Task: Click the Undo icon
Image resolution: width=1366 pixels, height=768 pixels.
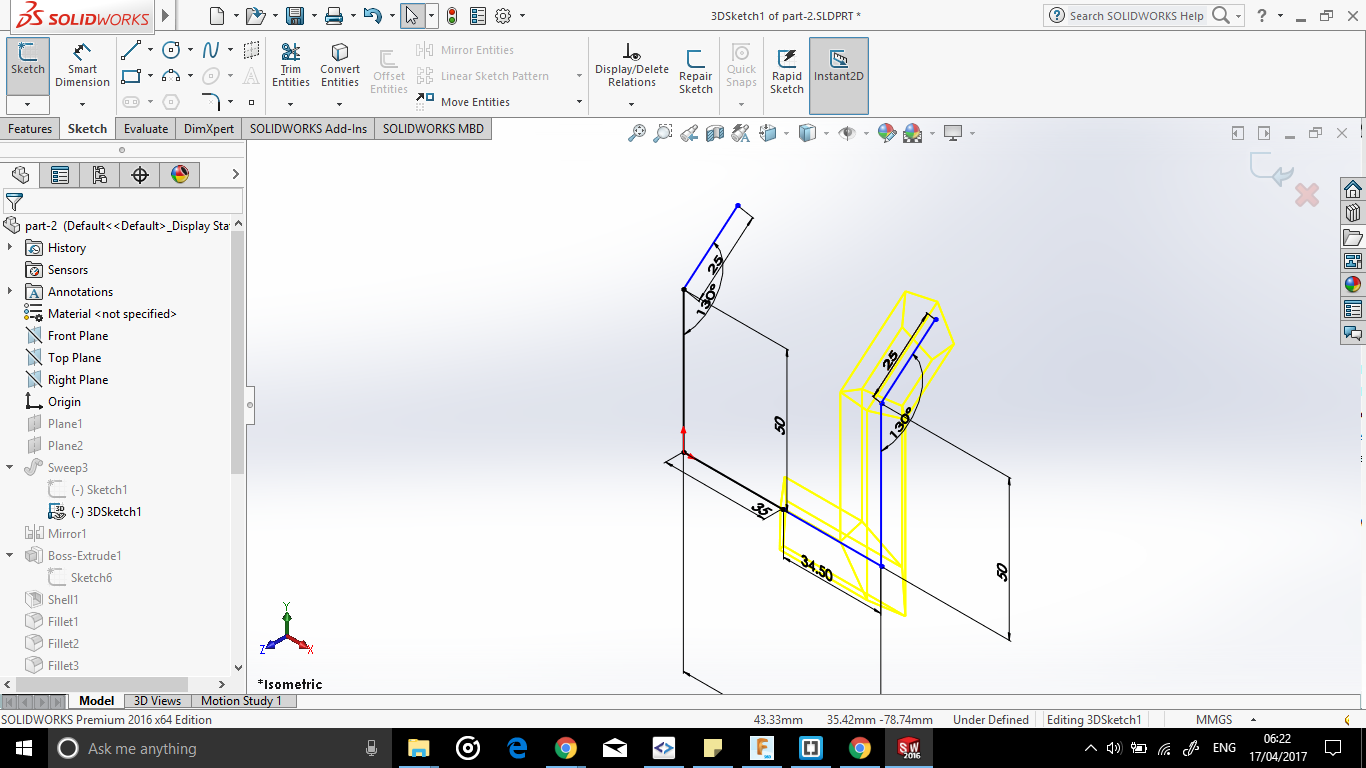Action: 372,16
